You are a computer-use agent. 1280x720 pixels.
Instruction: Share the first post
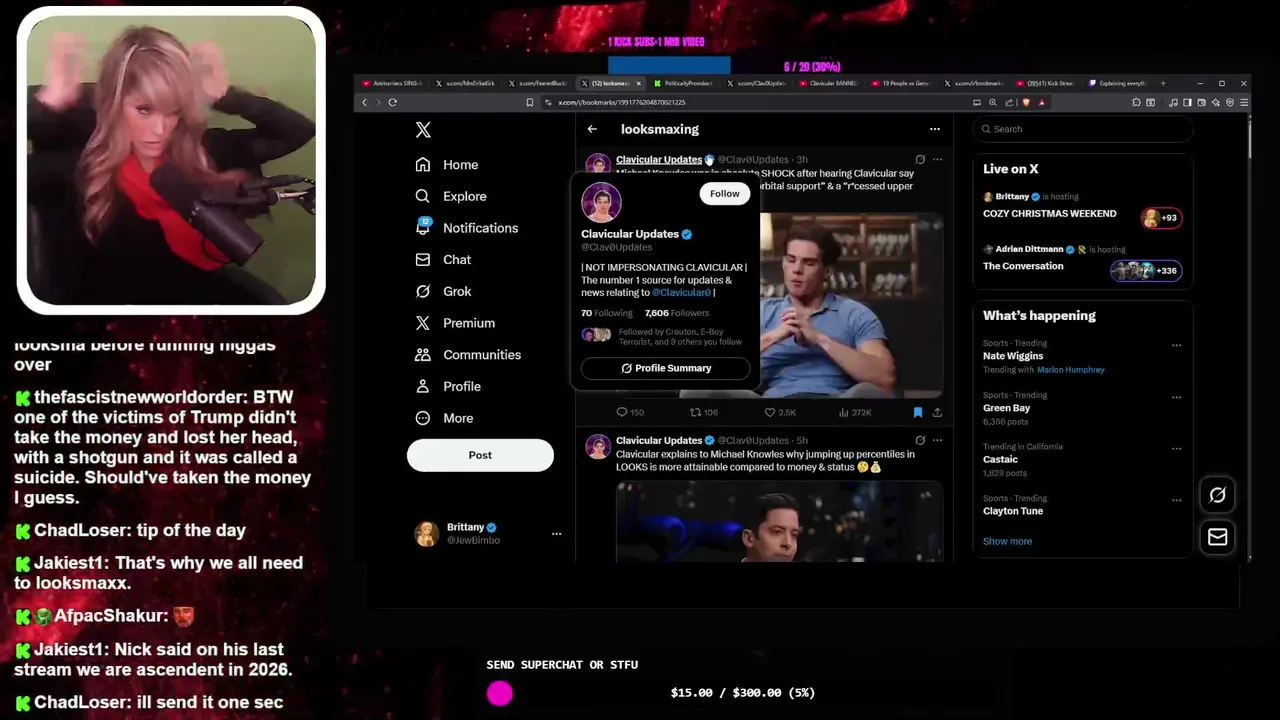937,412
